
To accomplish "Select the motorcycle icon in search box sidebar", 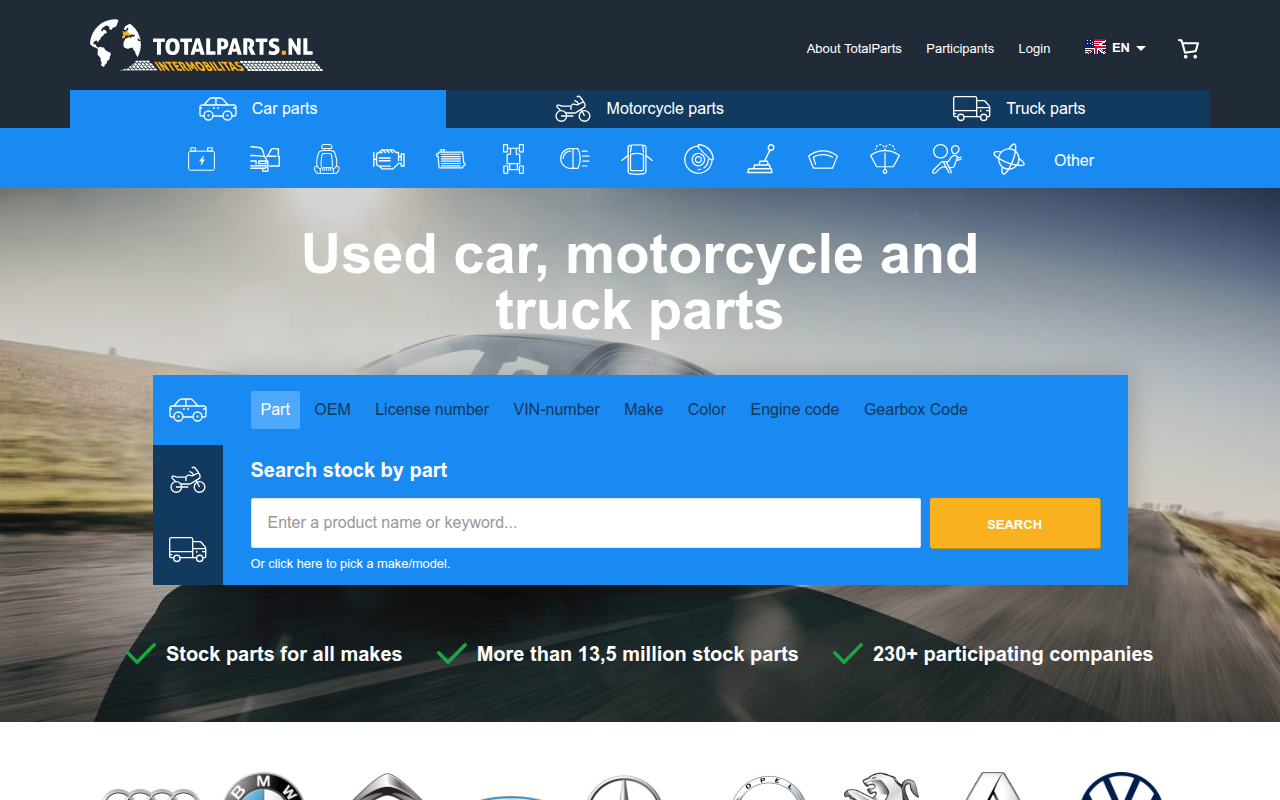I will click(188, 480).
